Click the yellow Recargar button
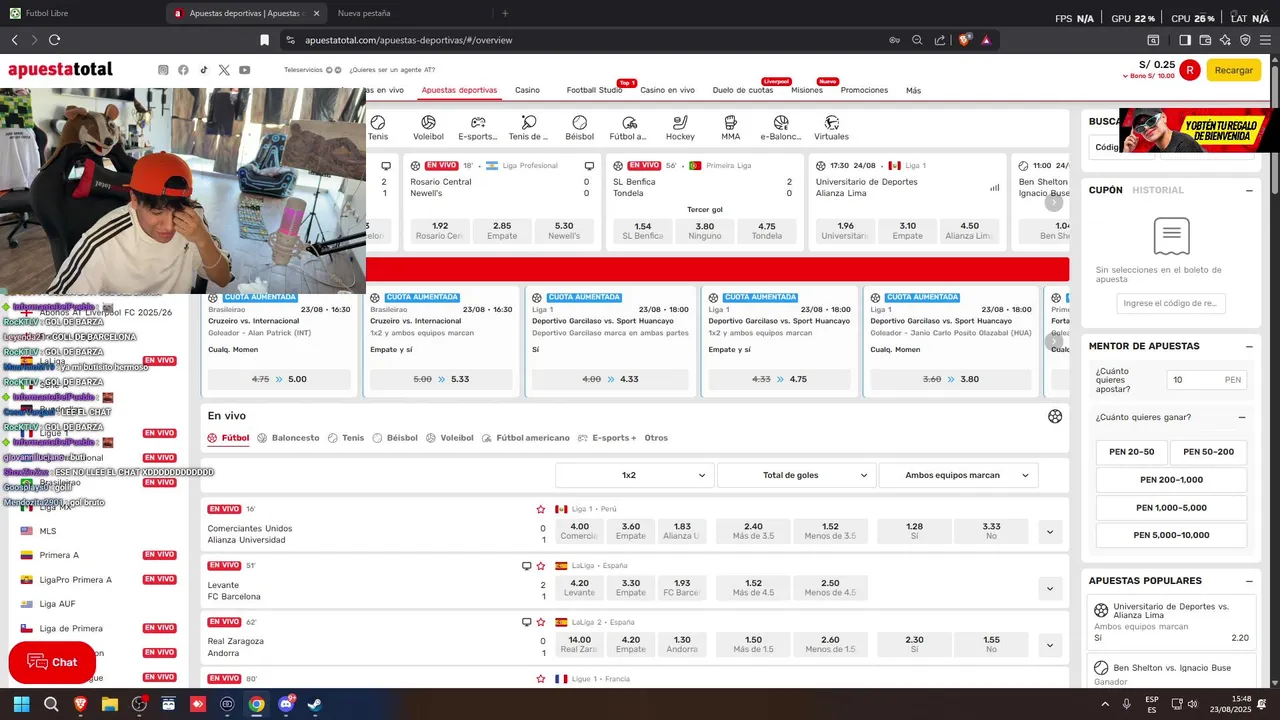 1234,70
